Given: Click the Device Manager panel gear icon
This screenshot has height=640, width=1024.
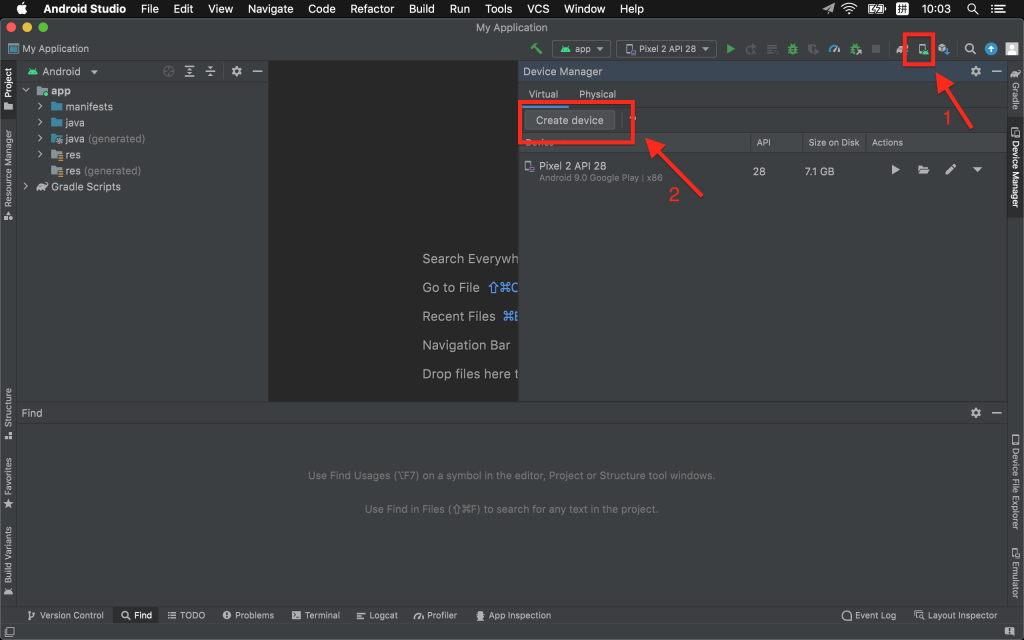Looking at the screenshot, I should (x=976, y=71).
